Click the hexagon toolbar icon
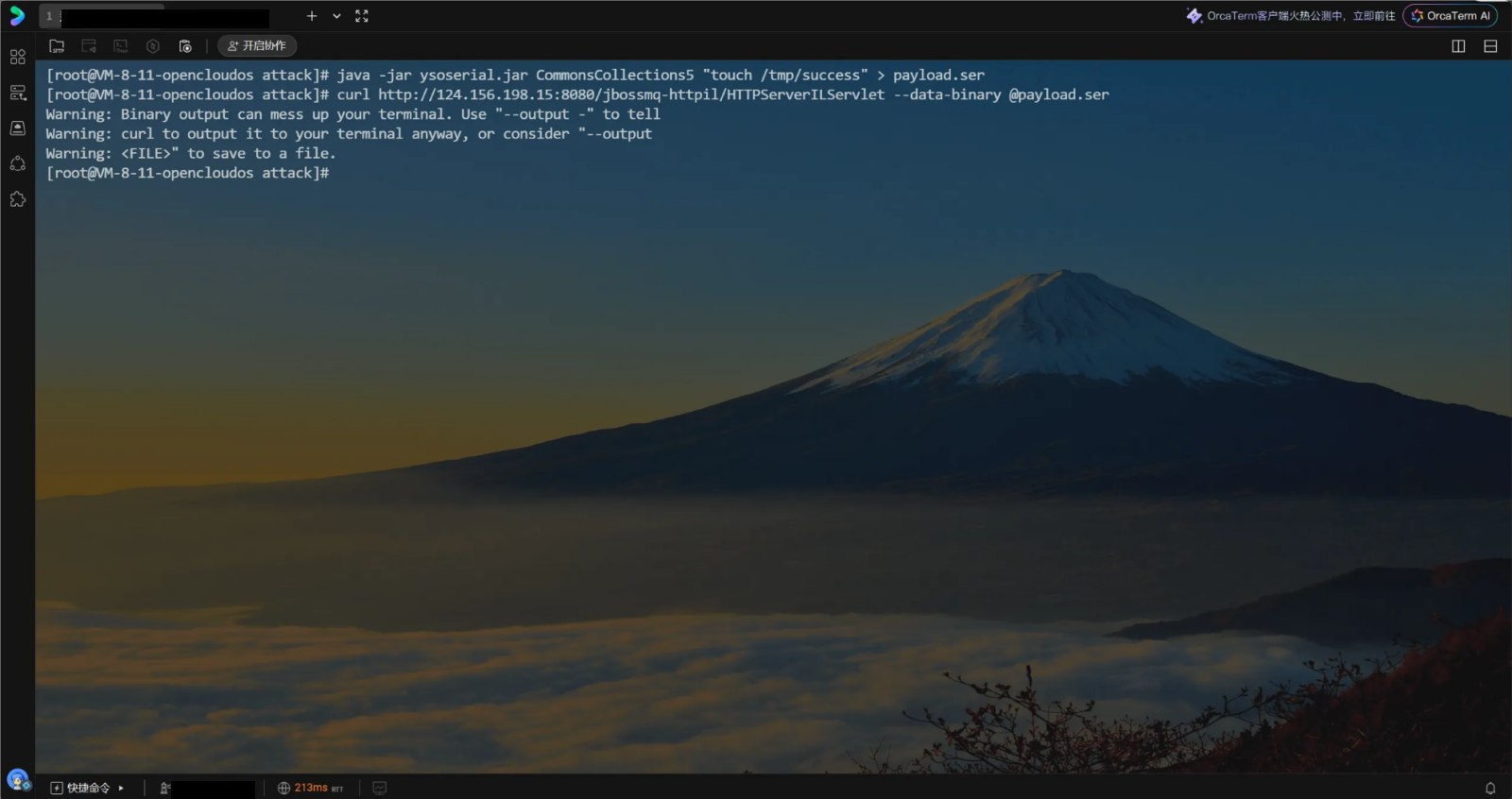This screenshot has height=799, width=1512. [x=153, y=45]
